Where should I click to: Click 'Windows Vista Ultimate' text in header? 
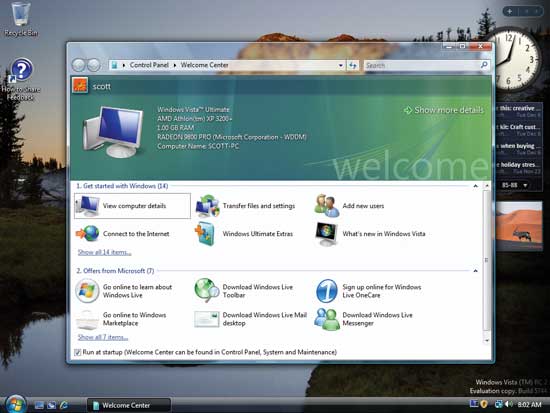[x=193, y=109]
